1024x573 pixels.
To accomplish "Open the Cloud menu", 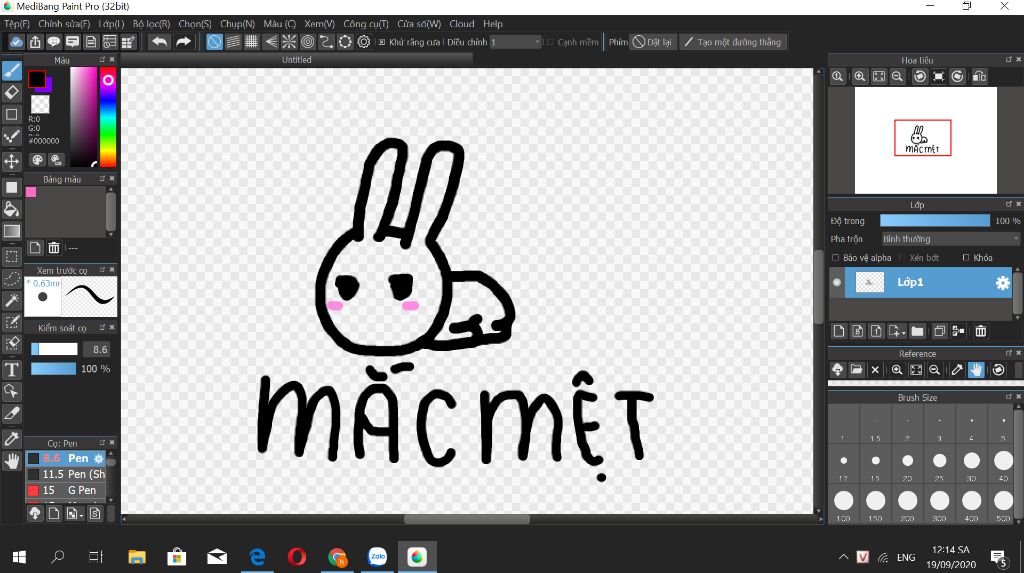I will [x=462, y=24].
